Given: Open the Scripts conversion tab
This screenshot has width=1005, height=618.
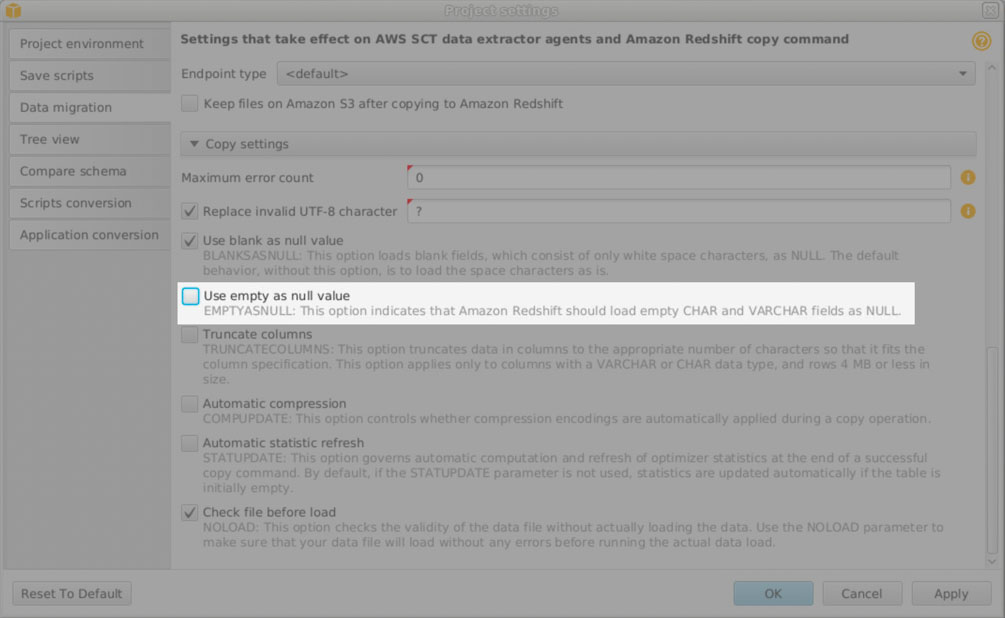Looking at the screenshot, I should (x=90, y=203).
